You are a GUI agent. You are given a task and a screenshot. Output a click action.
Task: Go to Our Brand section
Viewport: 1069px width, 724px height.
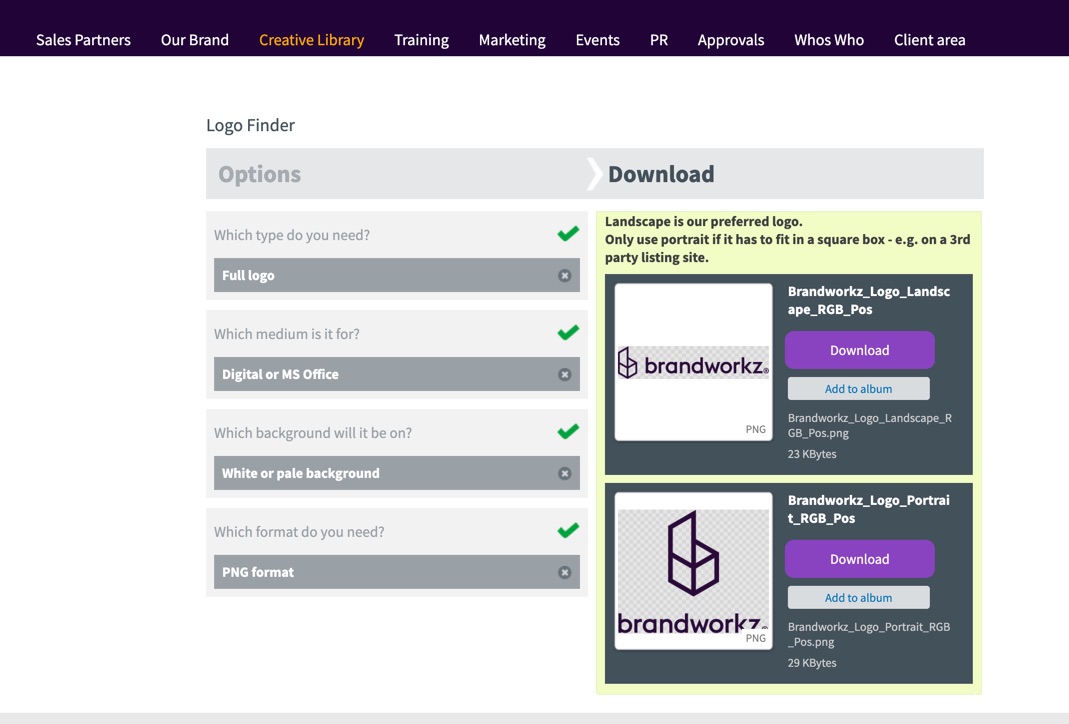pos(195,40)
